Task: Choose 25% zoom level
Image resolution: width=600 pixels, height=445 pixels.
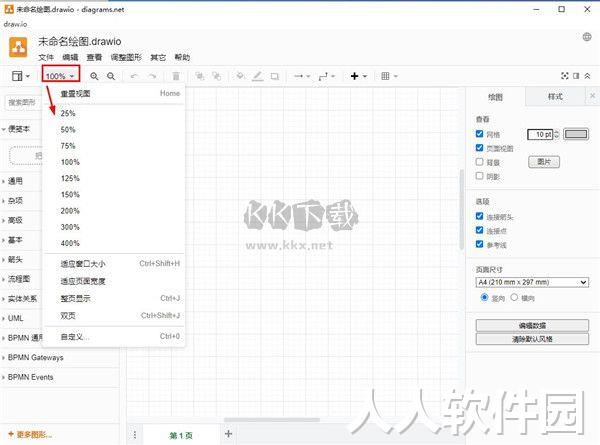Action: [114, 113]
